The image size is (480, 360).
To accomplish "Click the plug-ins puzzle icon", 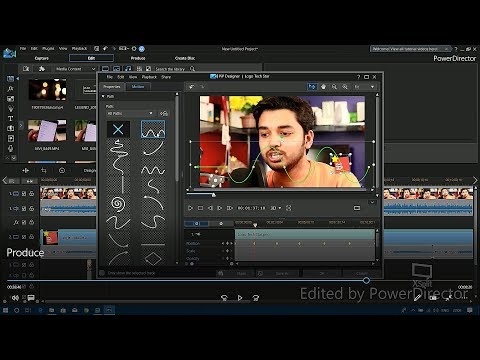I will pyautogui.click(x=42, y=69).
